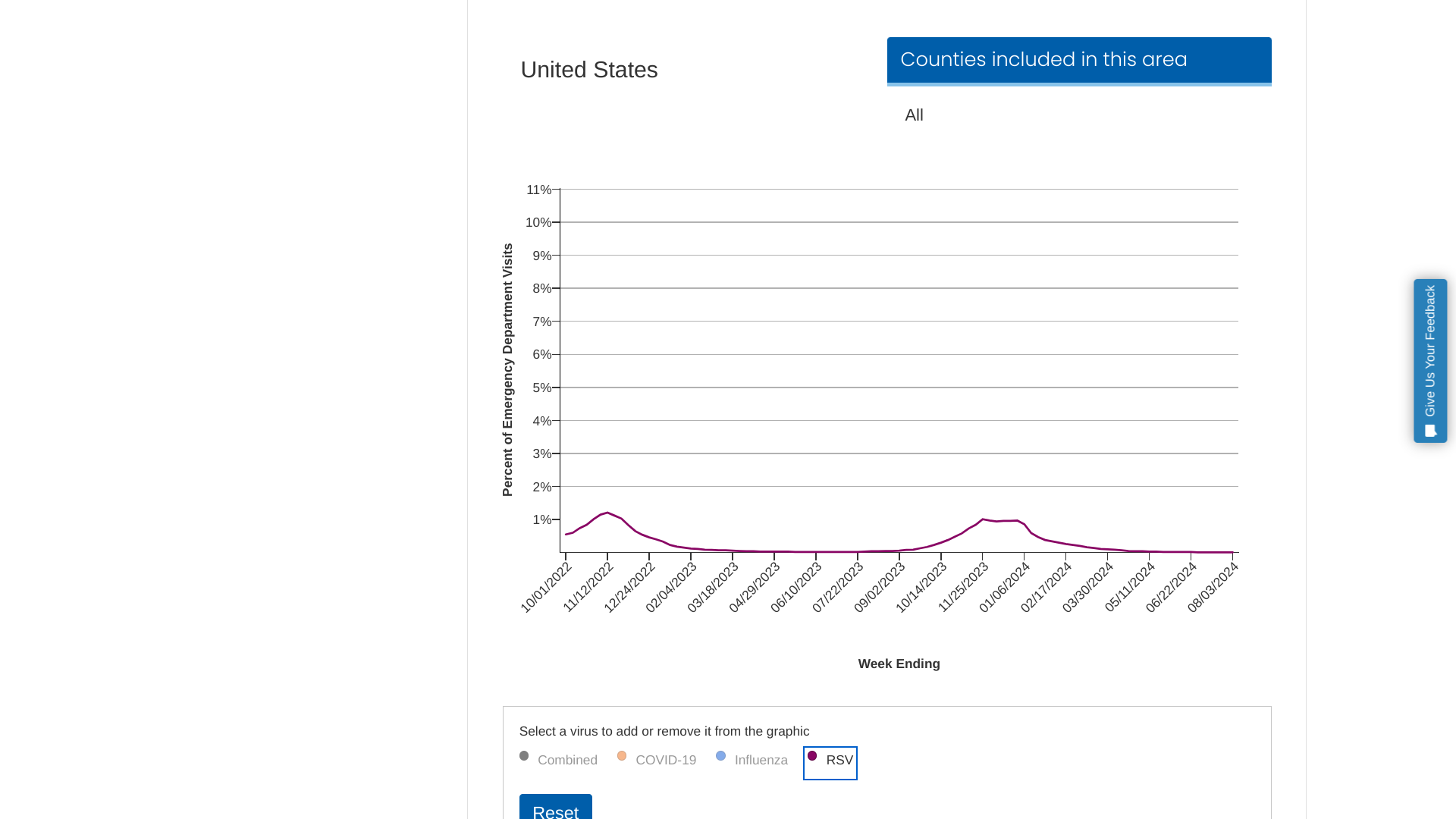
Task: Toggle the Combined legend item
Action: [566, 760]
